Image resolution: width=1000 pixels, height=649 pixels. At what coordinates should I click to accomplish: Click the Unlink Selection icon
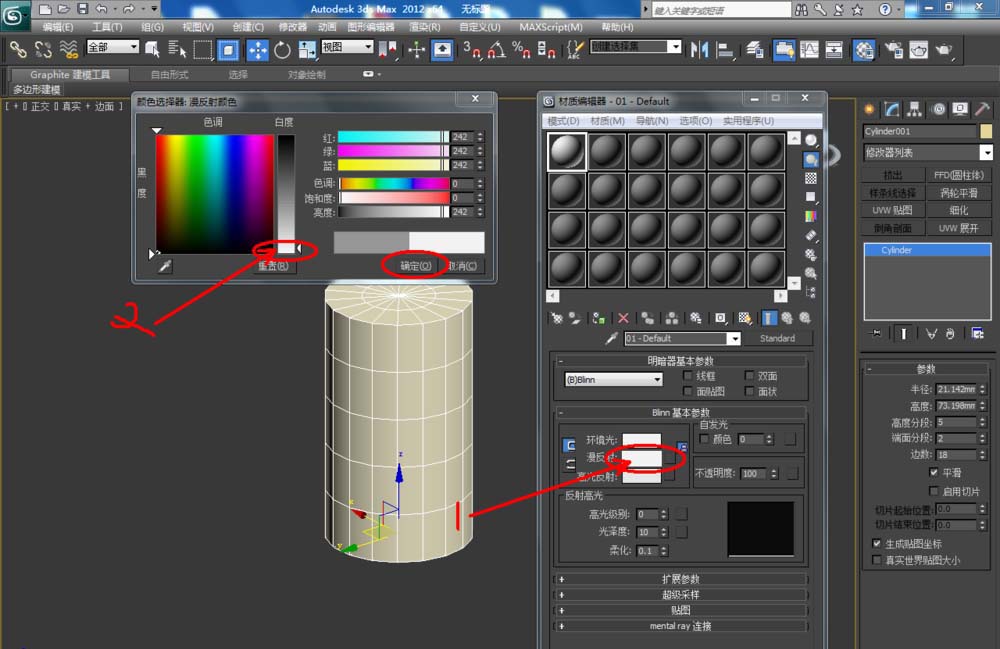43,49
